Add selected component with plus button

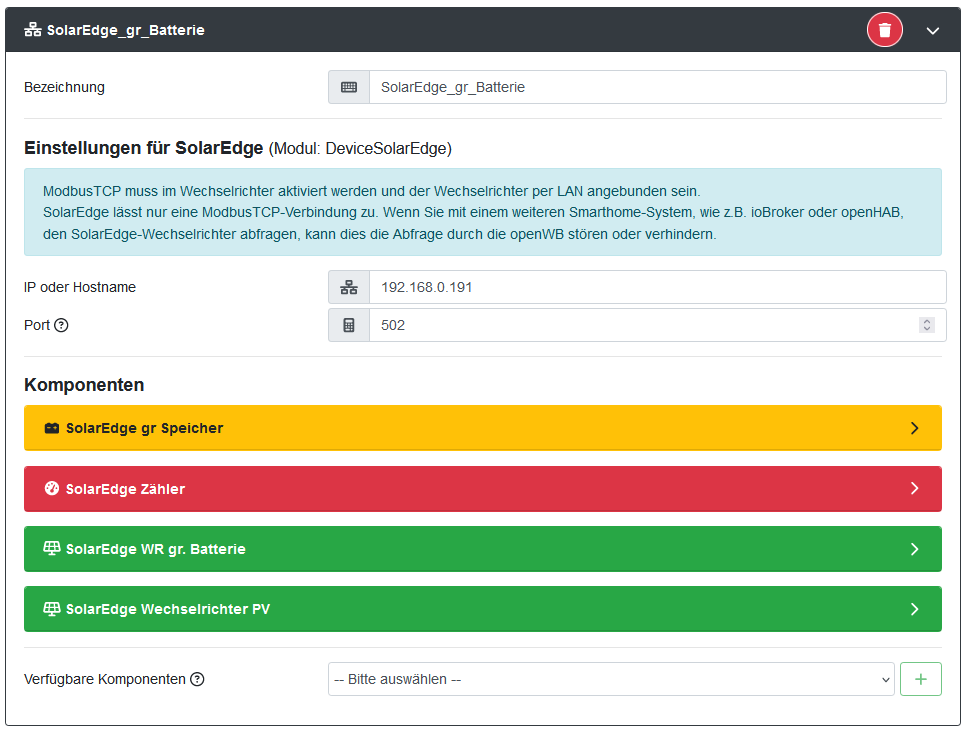[x=920, y=679]
